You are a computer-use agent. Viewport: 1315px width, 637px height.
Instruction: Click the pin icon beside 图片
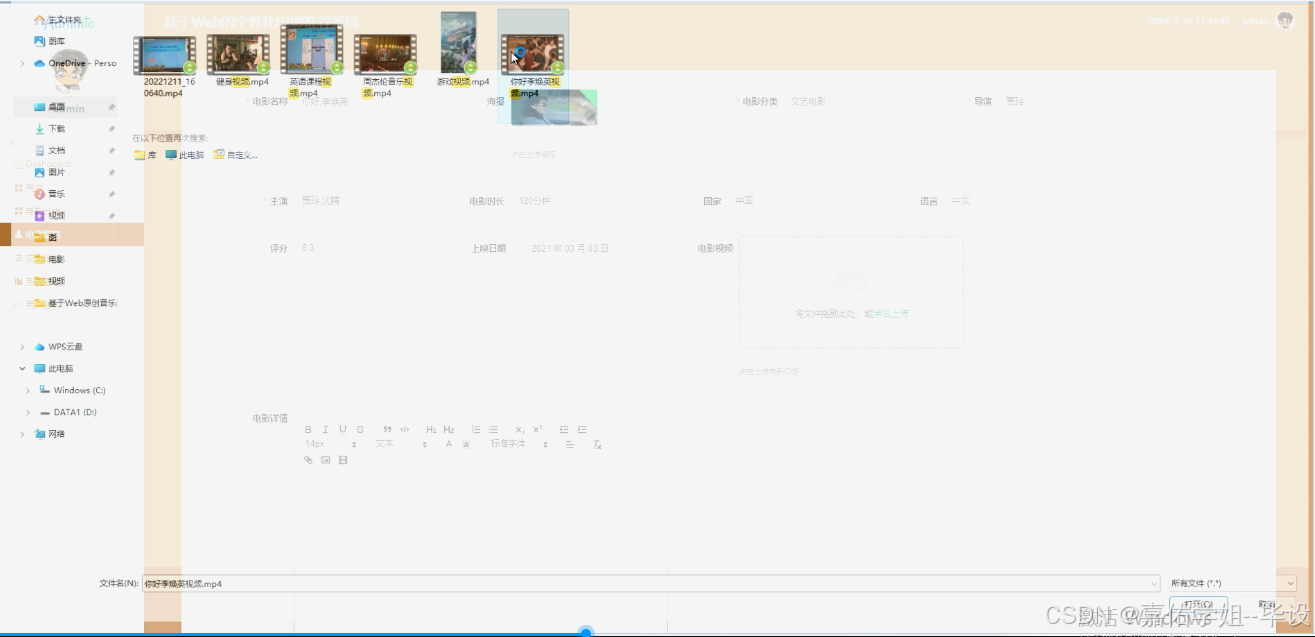point(111,172)
